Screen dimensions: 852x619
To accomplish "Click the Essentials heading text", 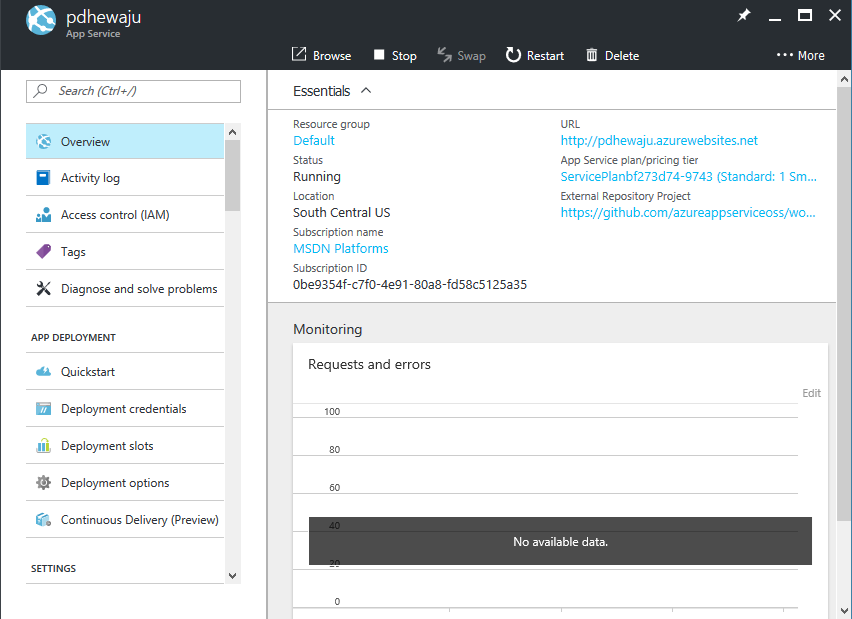I will [322, 91].
